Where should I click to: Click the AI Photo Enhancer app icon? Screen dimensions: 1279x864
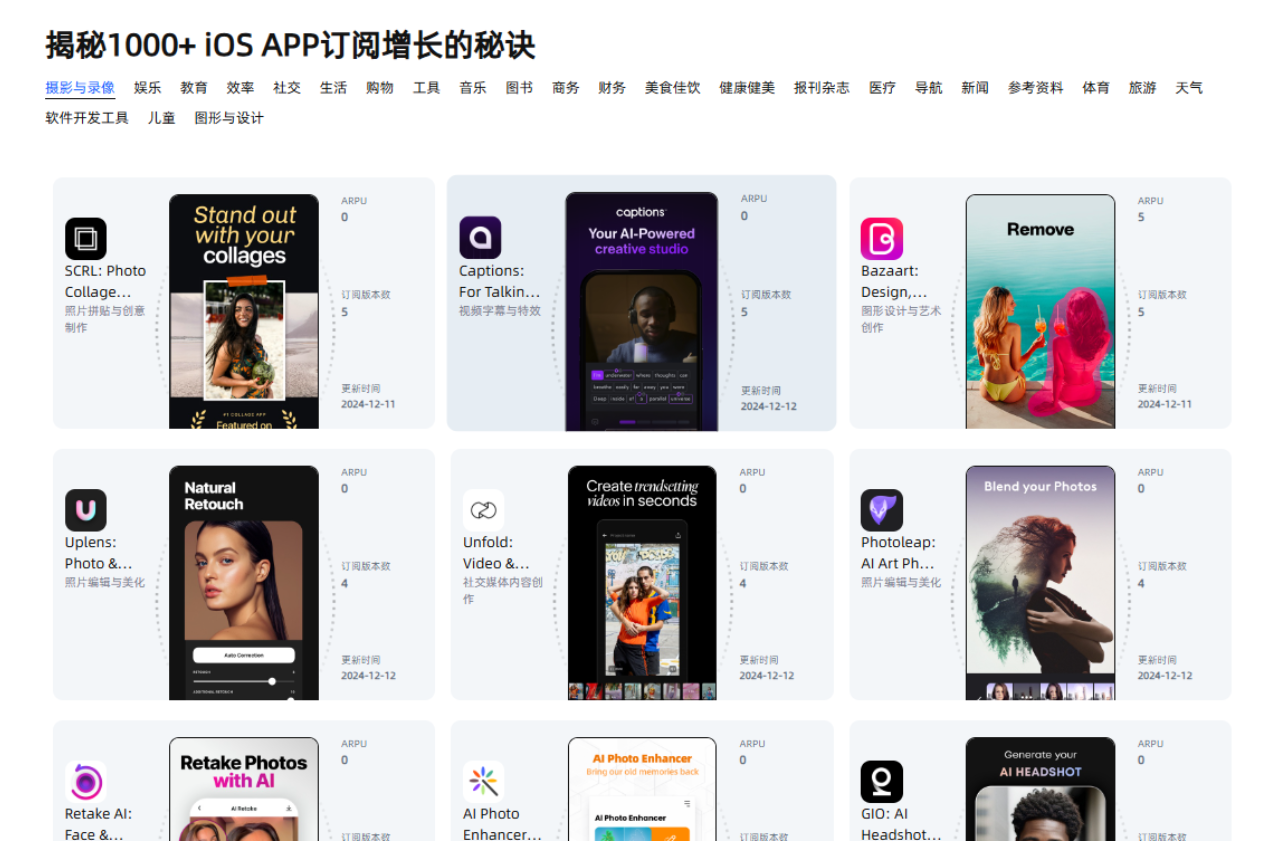coord(484,782)
